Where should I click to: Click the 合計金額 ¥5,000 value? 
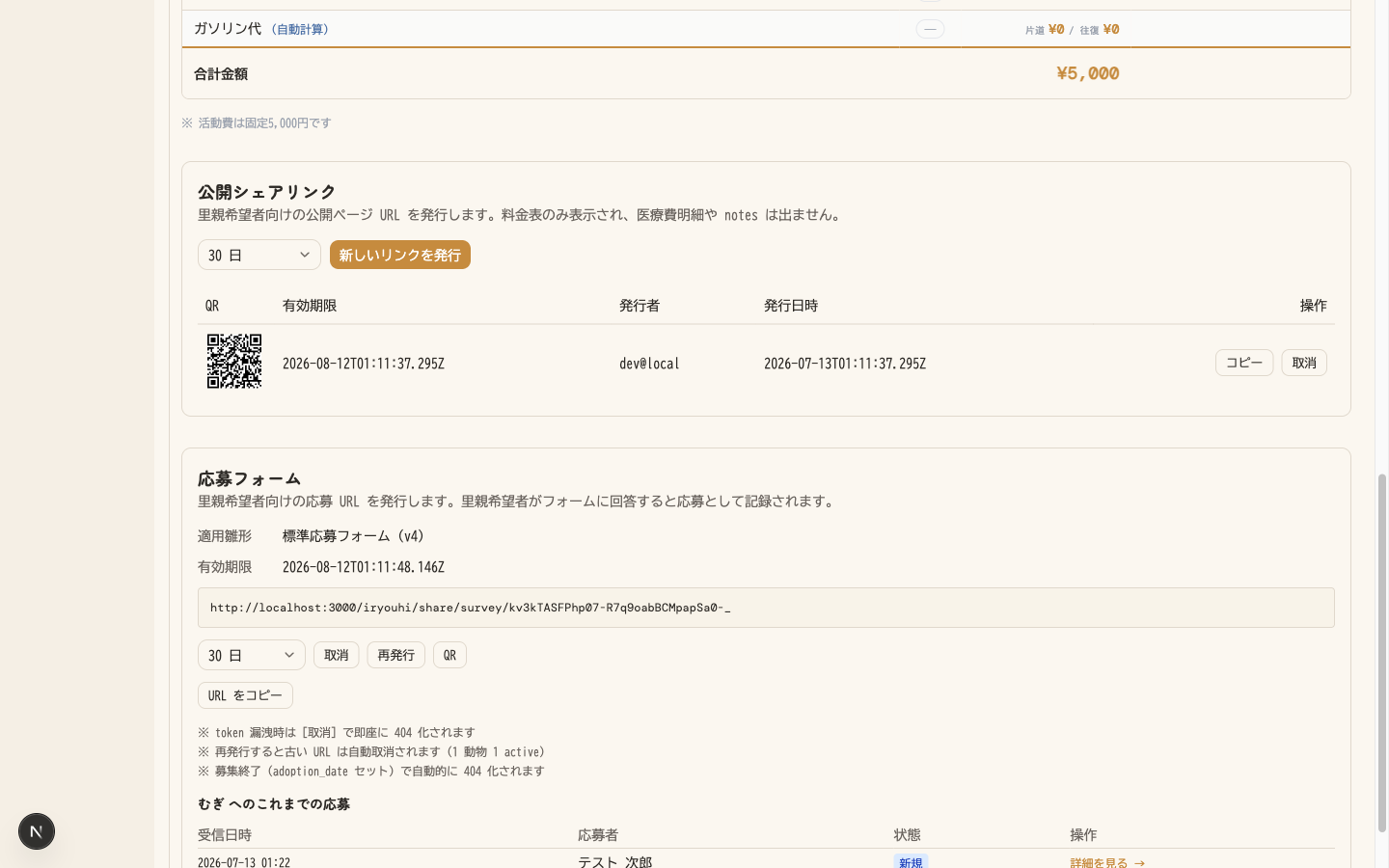(x=1088, y=73)
